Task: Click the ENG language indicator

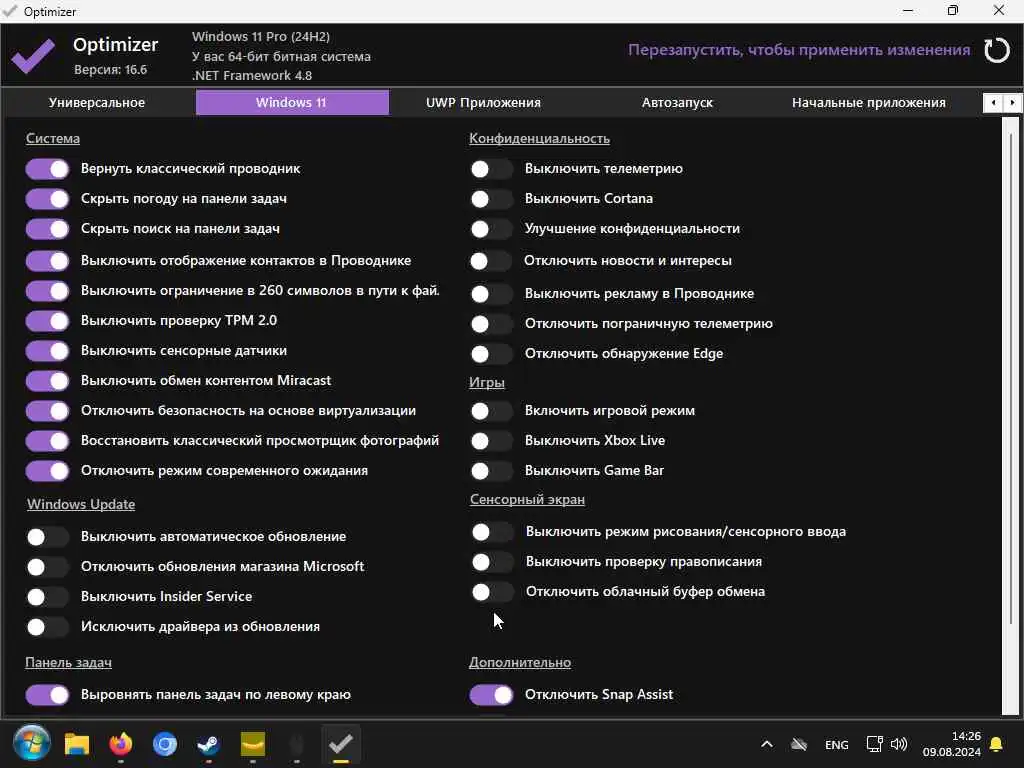Action: (837, 744)
